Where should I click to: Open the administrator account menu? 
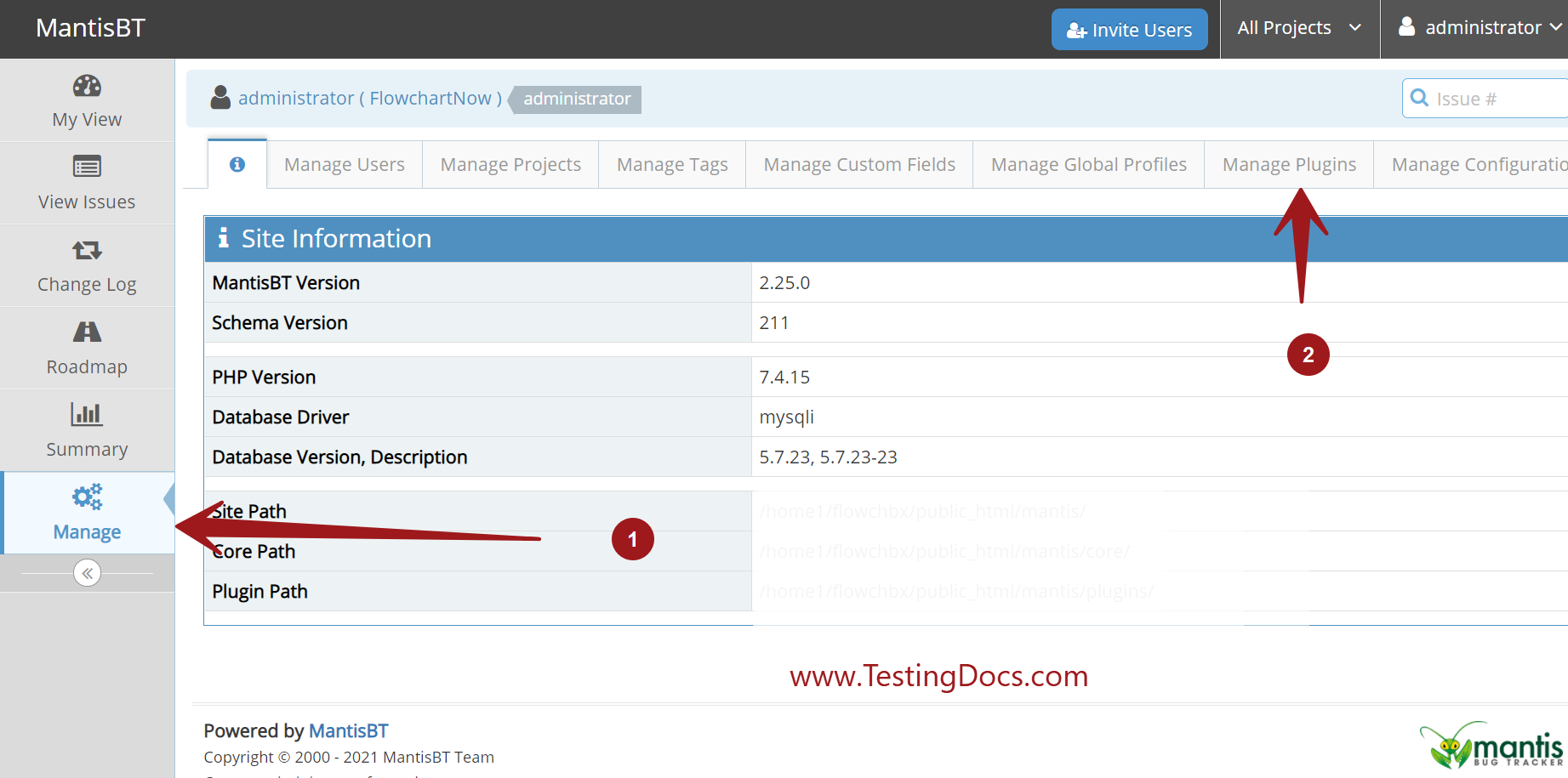pyautogui.click(x=1480, y=28)
